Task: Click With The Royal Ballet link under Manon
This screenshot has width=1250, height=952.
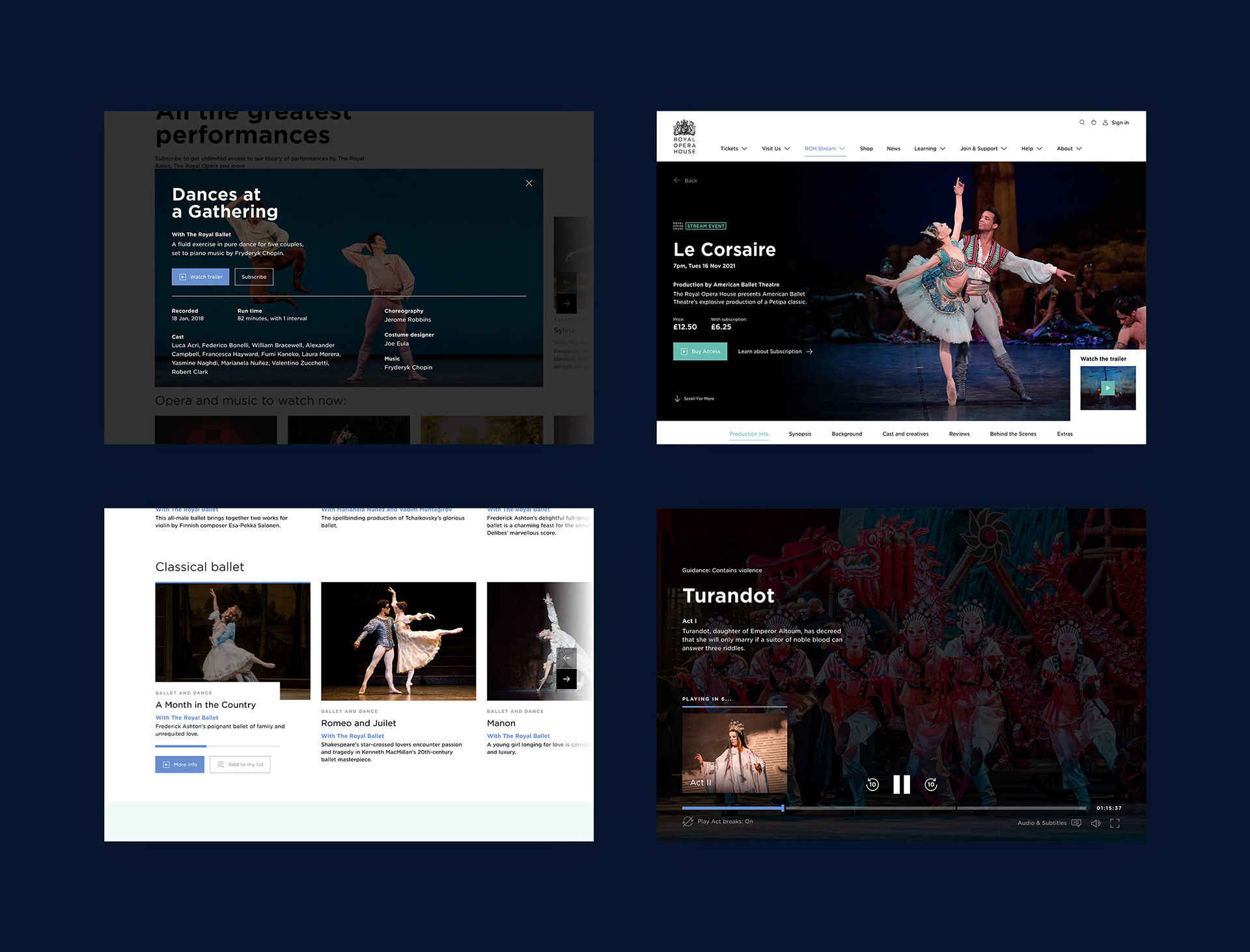Action: pyautogui.click(x=518, y=736)
